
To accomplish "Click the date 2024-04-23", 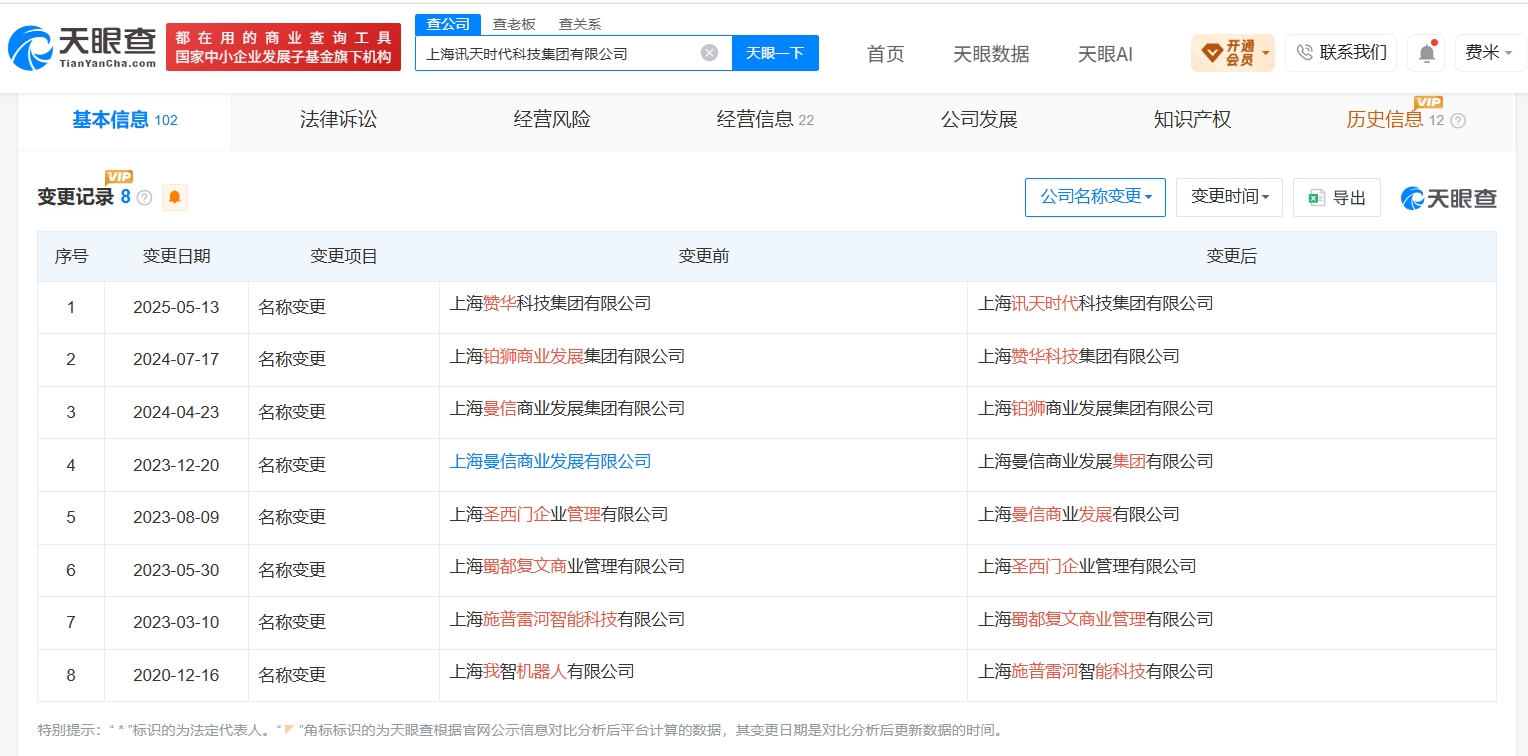I will [176, 413].
